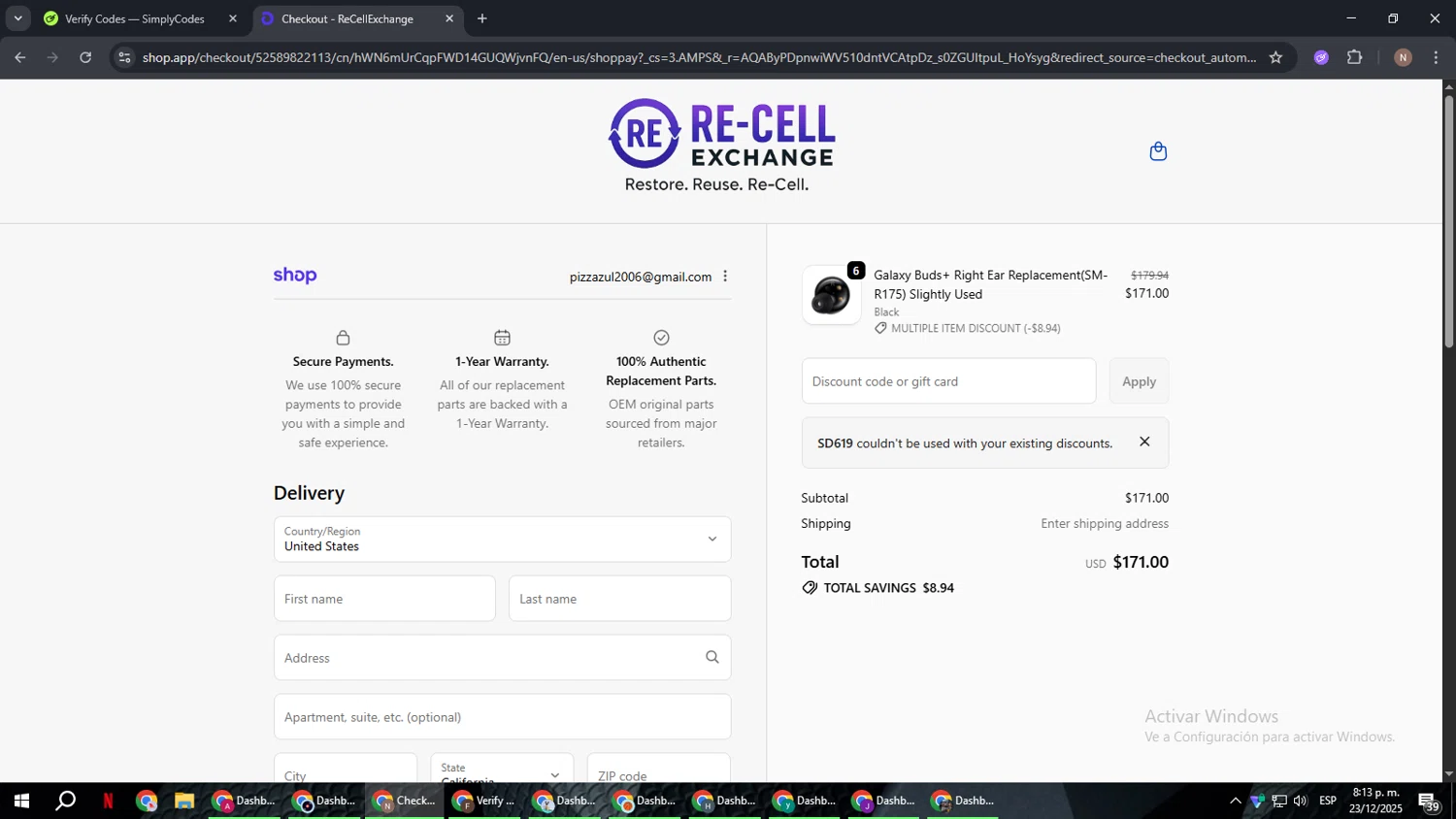1456x819 pixels.
Task: View site information icon in address bar
Action: click(x=124, y=57)
